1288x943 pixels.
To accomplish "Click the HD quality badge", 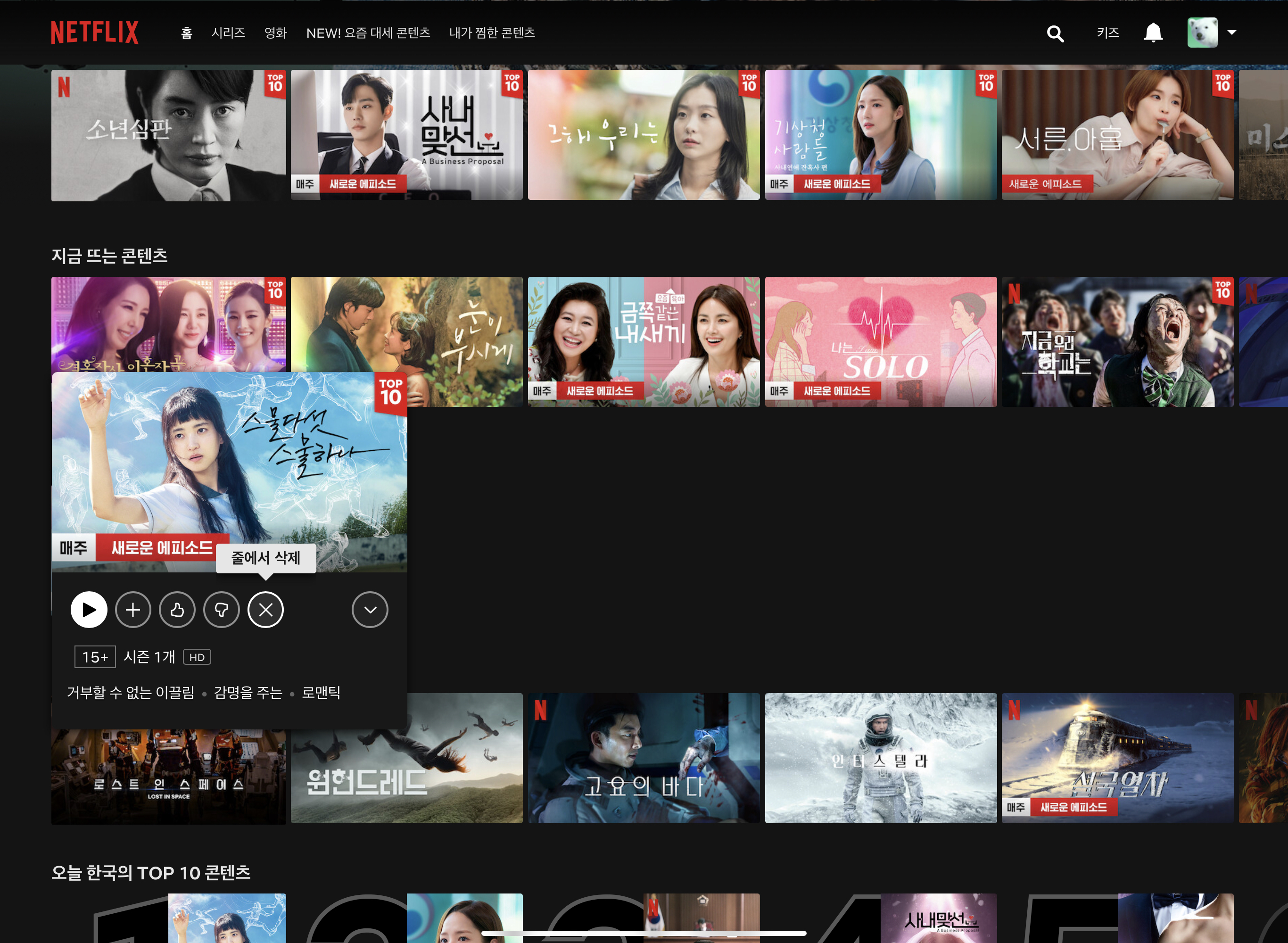I will point(197,657).
